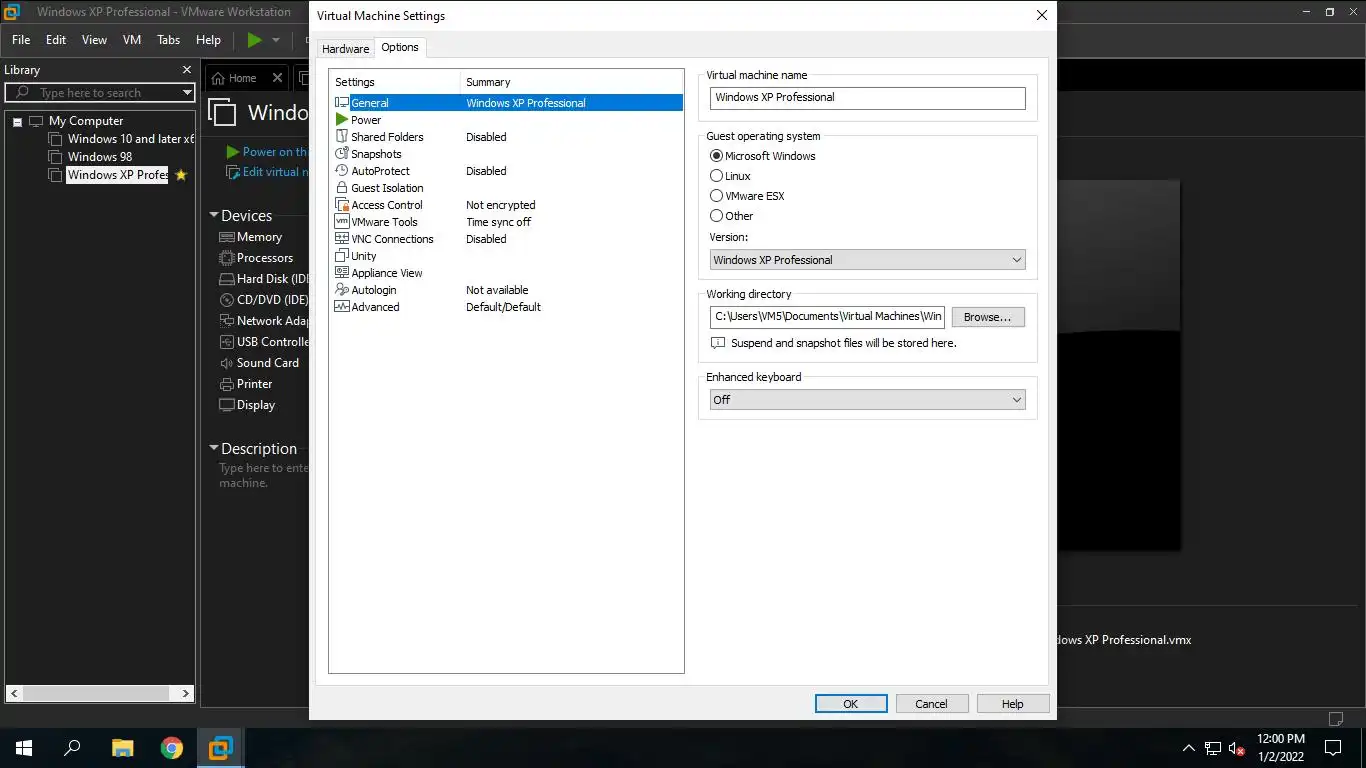Click the green Power icon in settings list
1366x768 pixels.
[x=342, y=120]
